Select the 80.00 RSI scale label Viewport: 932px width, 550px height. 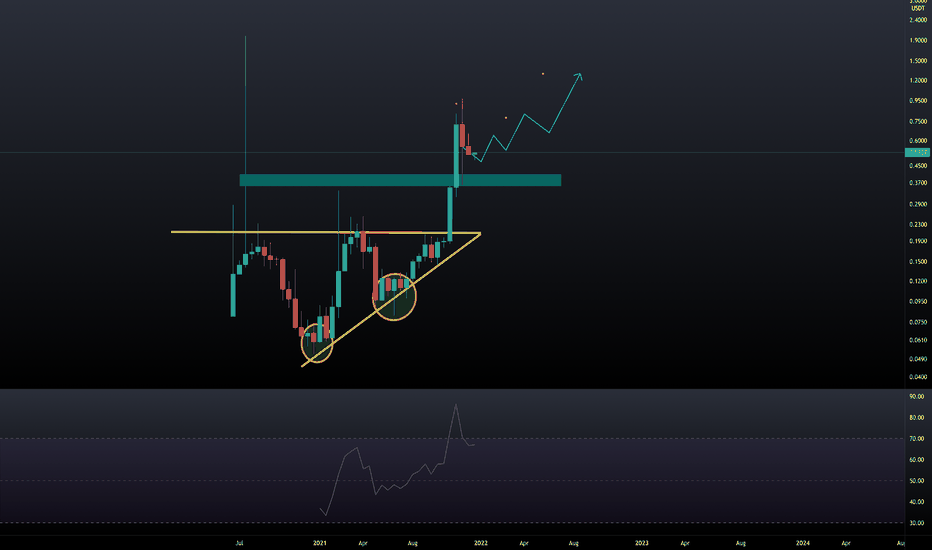[x=917, y=418]
